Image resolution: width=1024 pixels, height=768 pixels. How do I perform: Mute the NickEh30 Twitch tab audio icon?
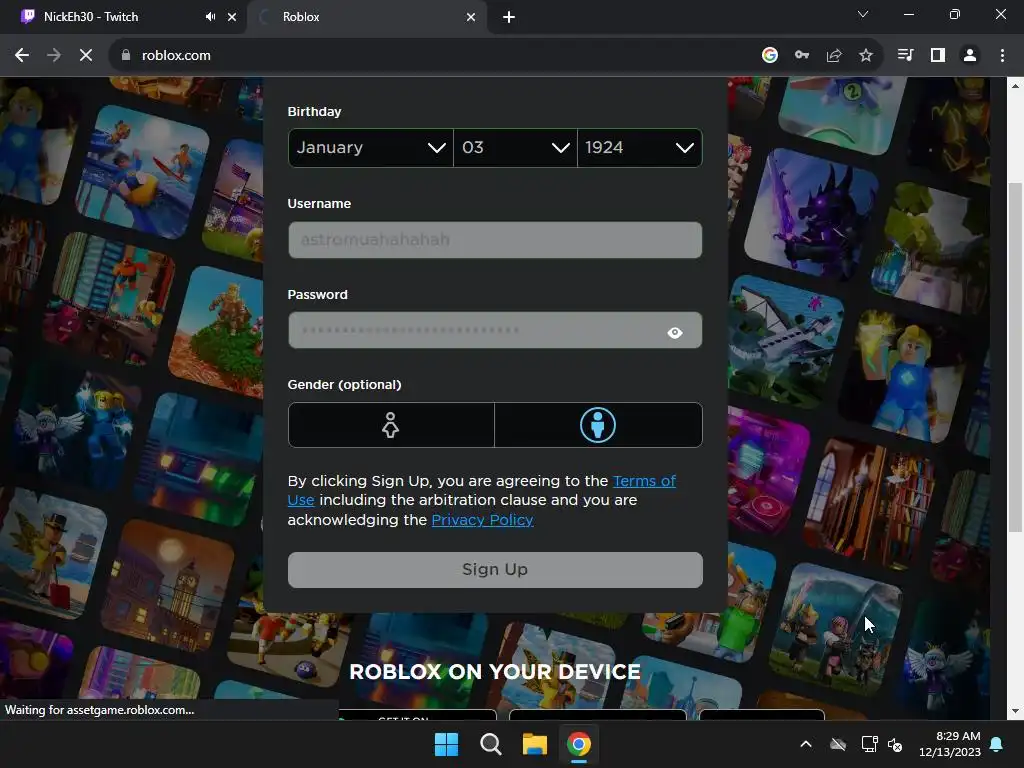[x=210, y=17]
